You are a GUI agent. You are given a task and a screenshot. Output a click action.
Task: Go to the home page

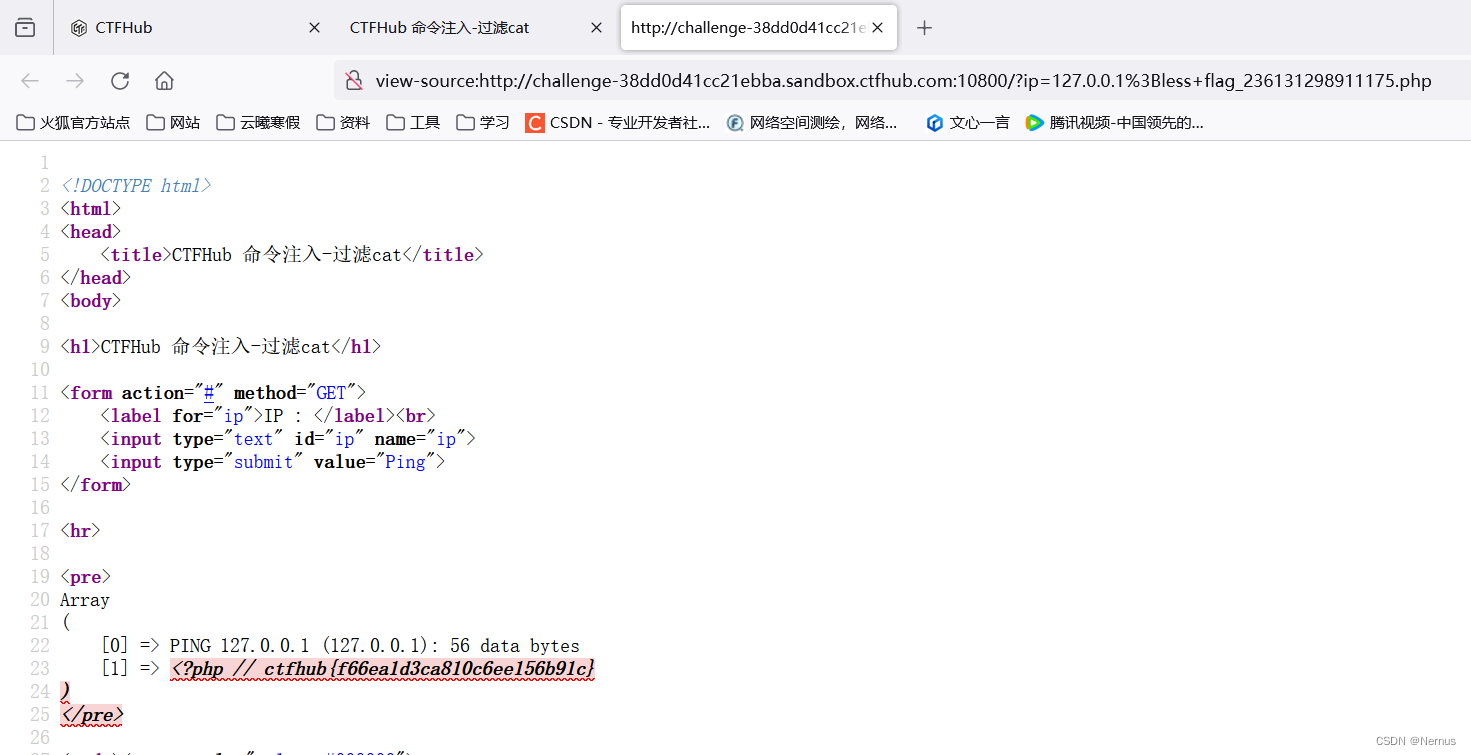tap(164, 81)
